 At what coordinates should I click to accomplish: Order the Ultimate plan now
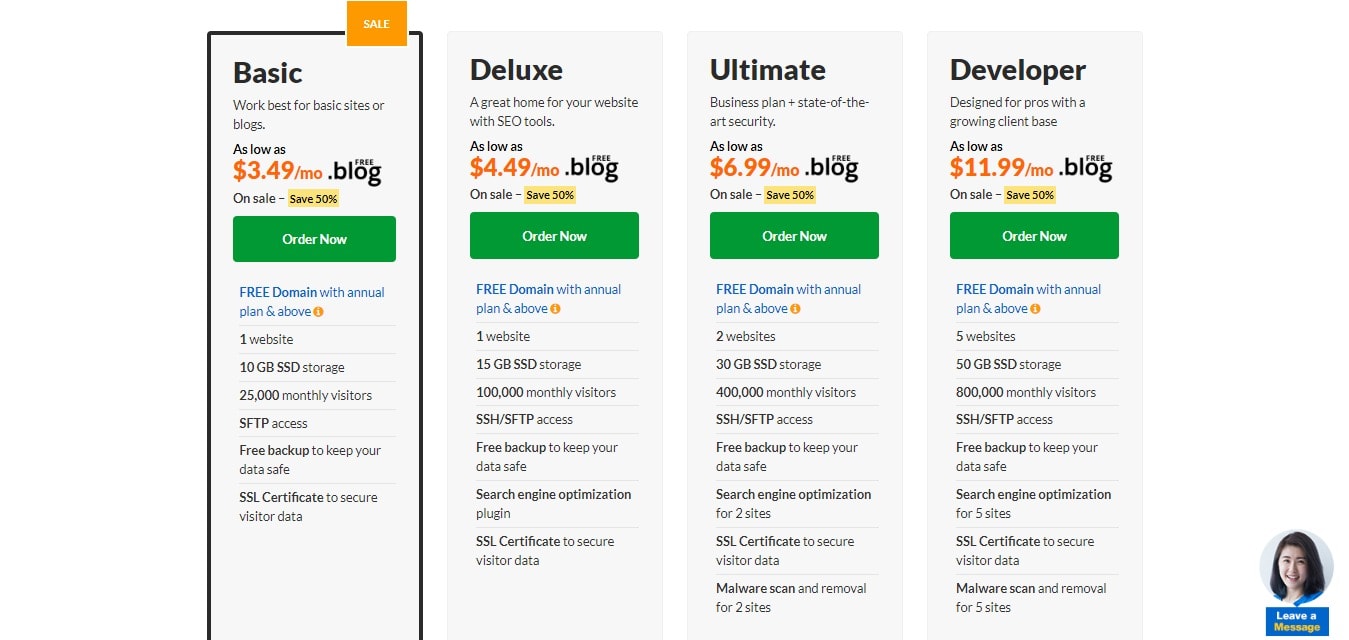point(794,236)
